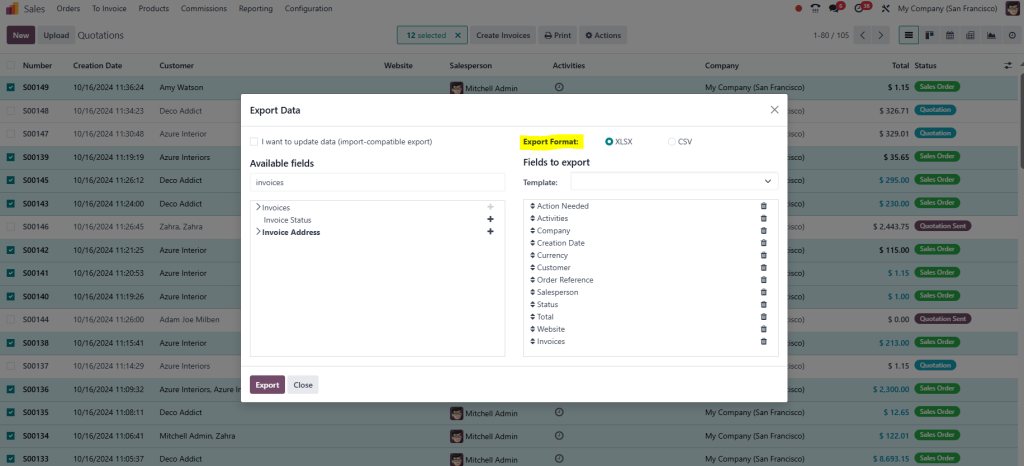
Task: Expand the Invoices field tree node
Action: [258, 207]
